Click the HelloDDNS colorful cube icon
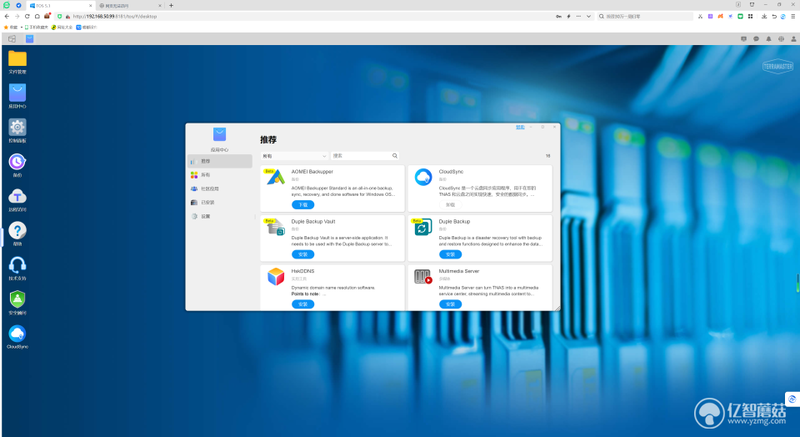 coord(276,276)
